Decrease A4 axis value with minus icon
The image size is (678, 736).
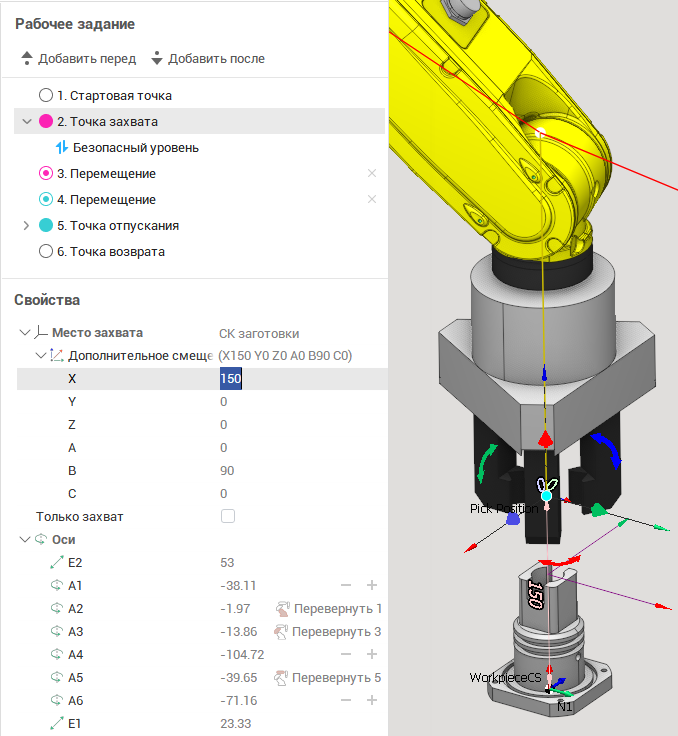click(346, 655)
